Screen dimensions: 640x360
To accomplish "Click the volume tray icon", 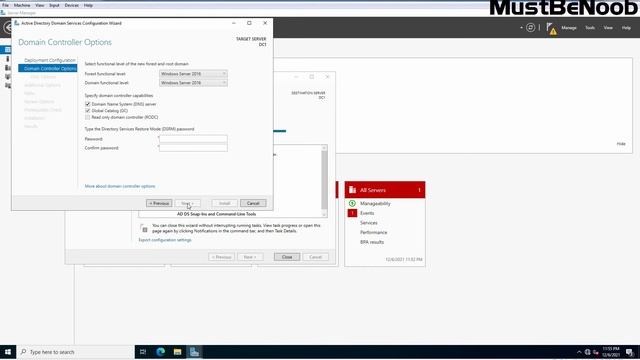I will (596, 352).
